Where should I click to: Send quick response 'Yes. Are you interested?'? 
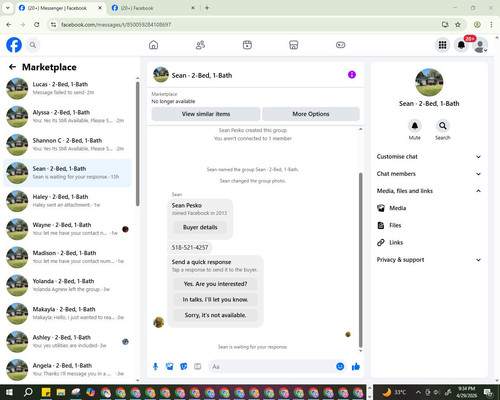pyautogui.click(x=215, y=284)
